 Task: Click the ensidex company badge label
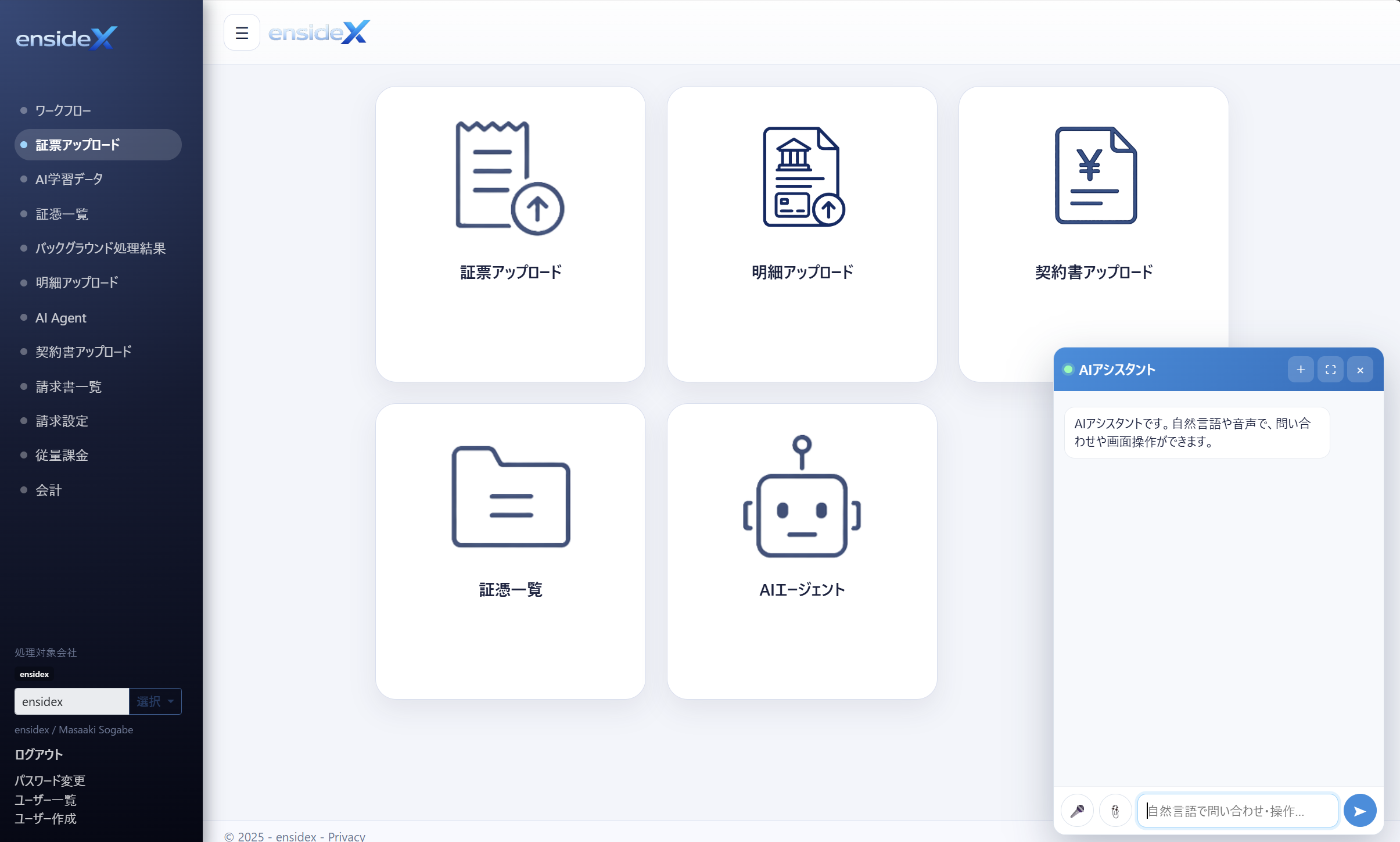pos(34,674)
